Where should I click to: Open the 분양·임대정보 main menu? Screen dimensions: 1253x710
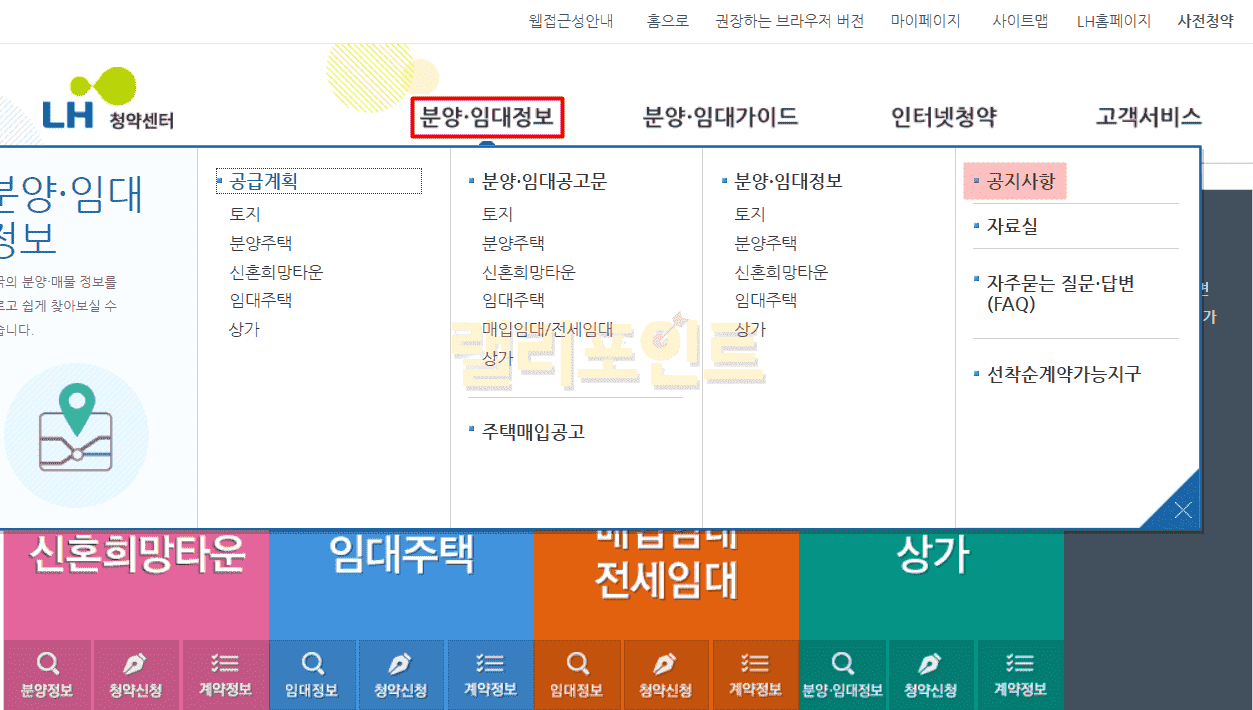(487, 118)
